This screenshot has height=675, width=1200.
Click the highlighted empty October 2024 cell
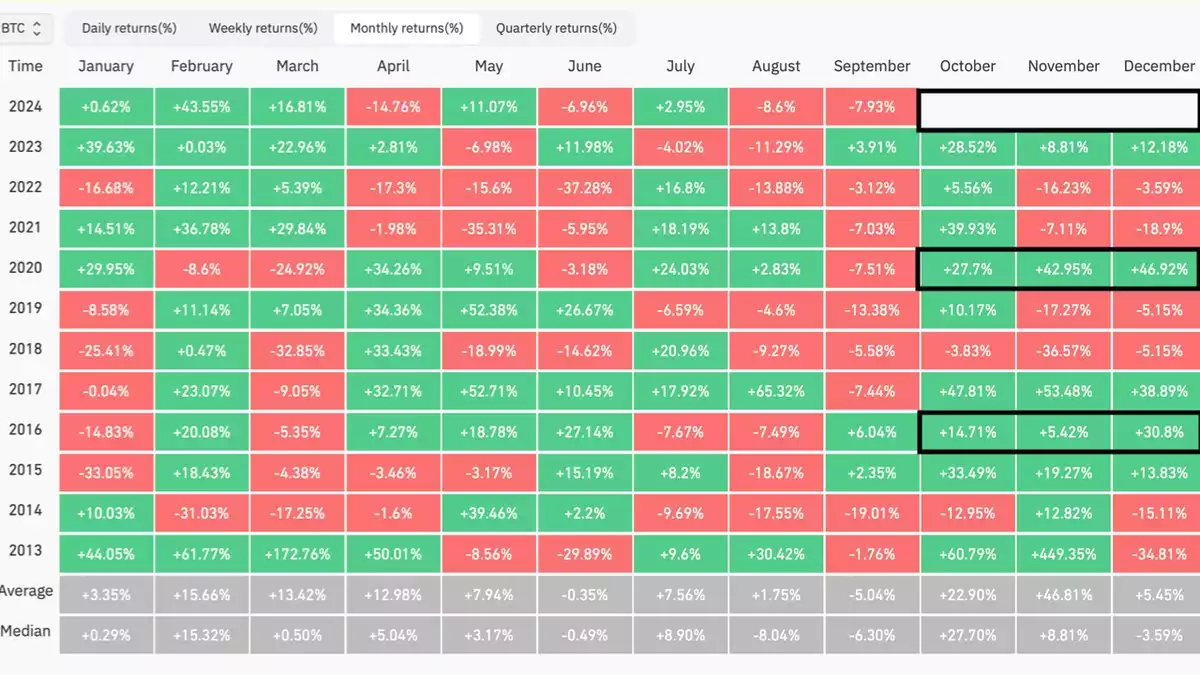[967, 108]
